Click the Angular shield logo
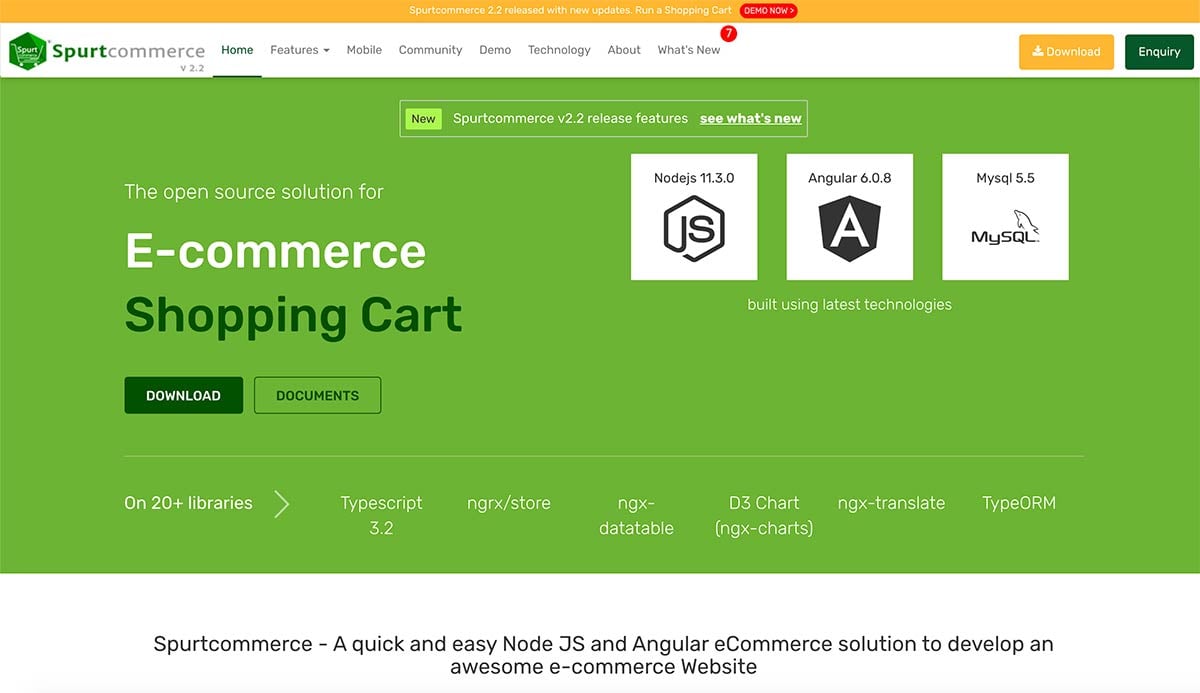 click(850, 228)
